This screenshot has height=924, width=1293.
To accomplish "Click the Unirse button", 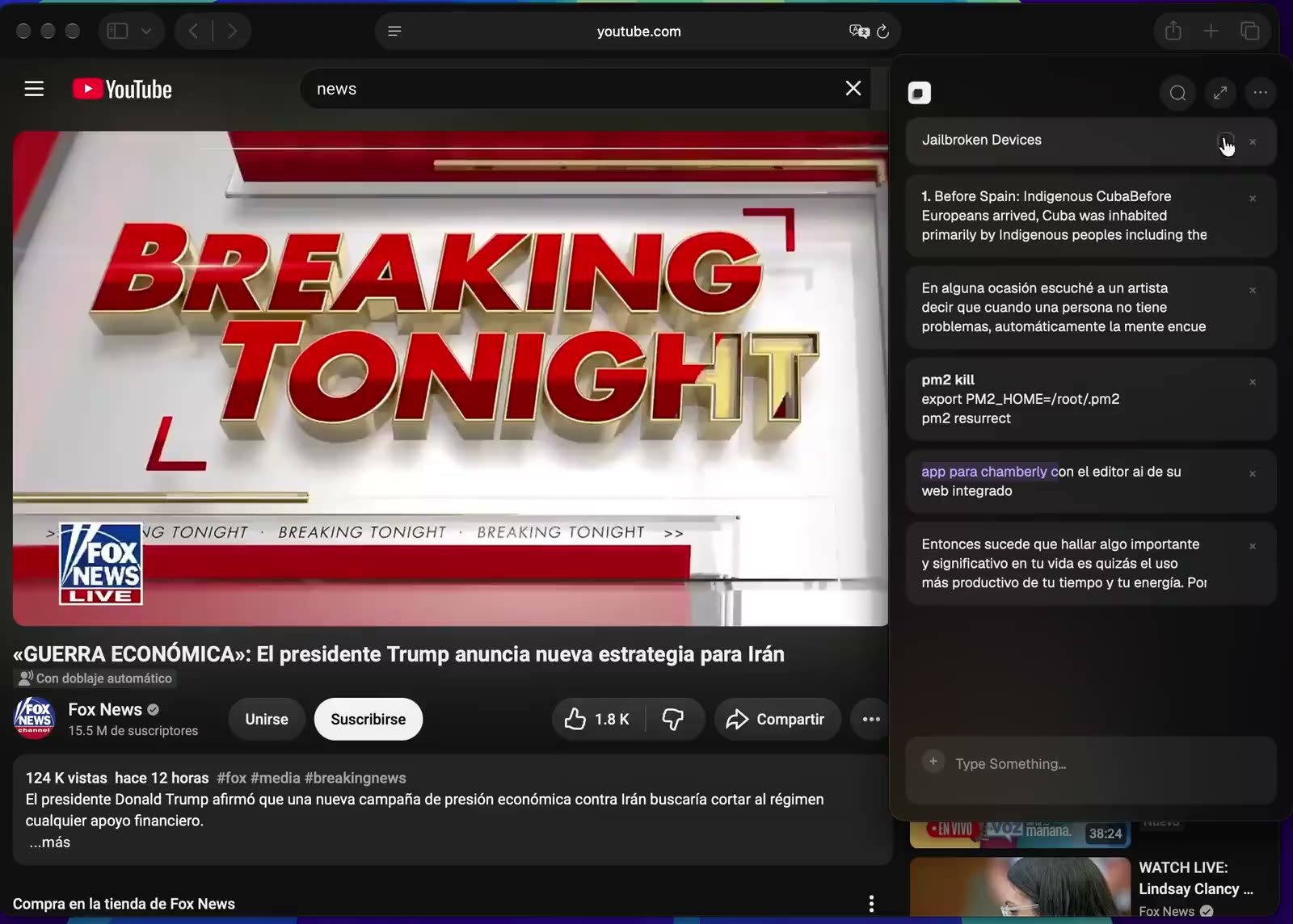I will pos(267,719).
